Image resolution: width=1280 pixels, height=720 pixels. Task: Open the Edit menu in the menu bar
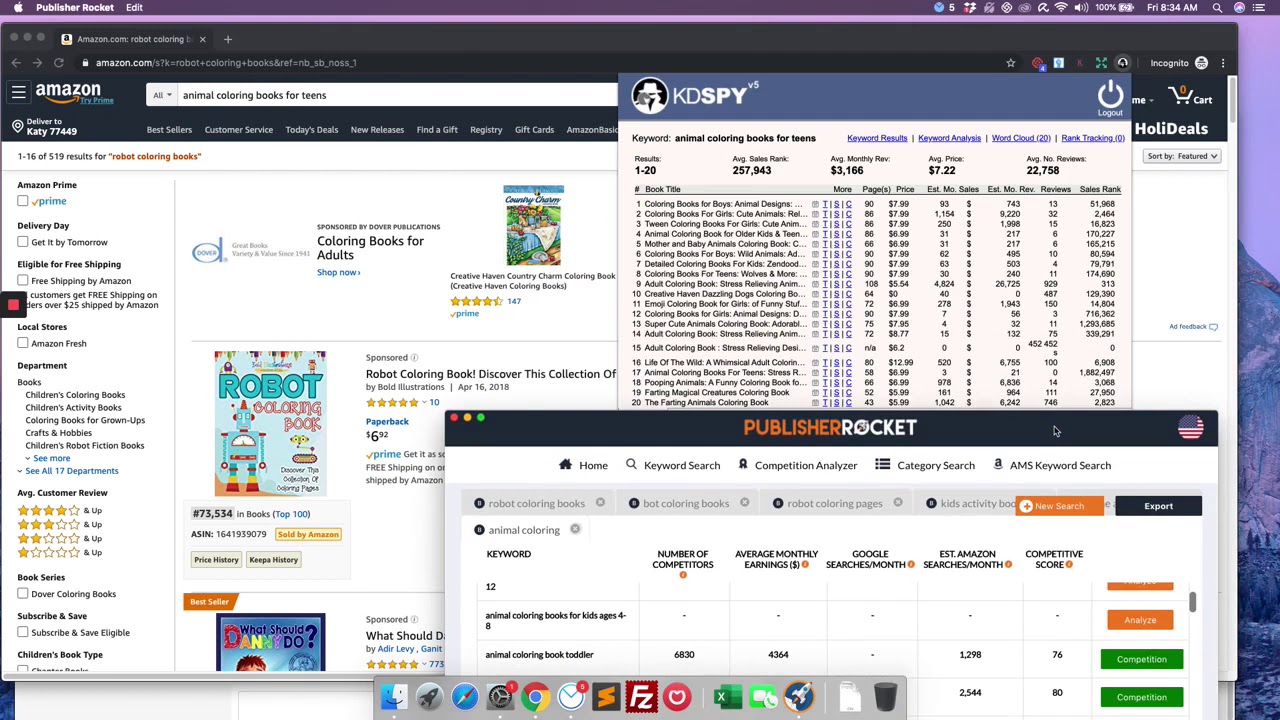[133, 7]
